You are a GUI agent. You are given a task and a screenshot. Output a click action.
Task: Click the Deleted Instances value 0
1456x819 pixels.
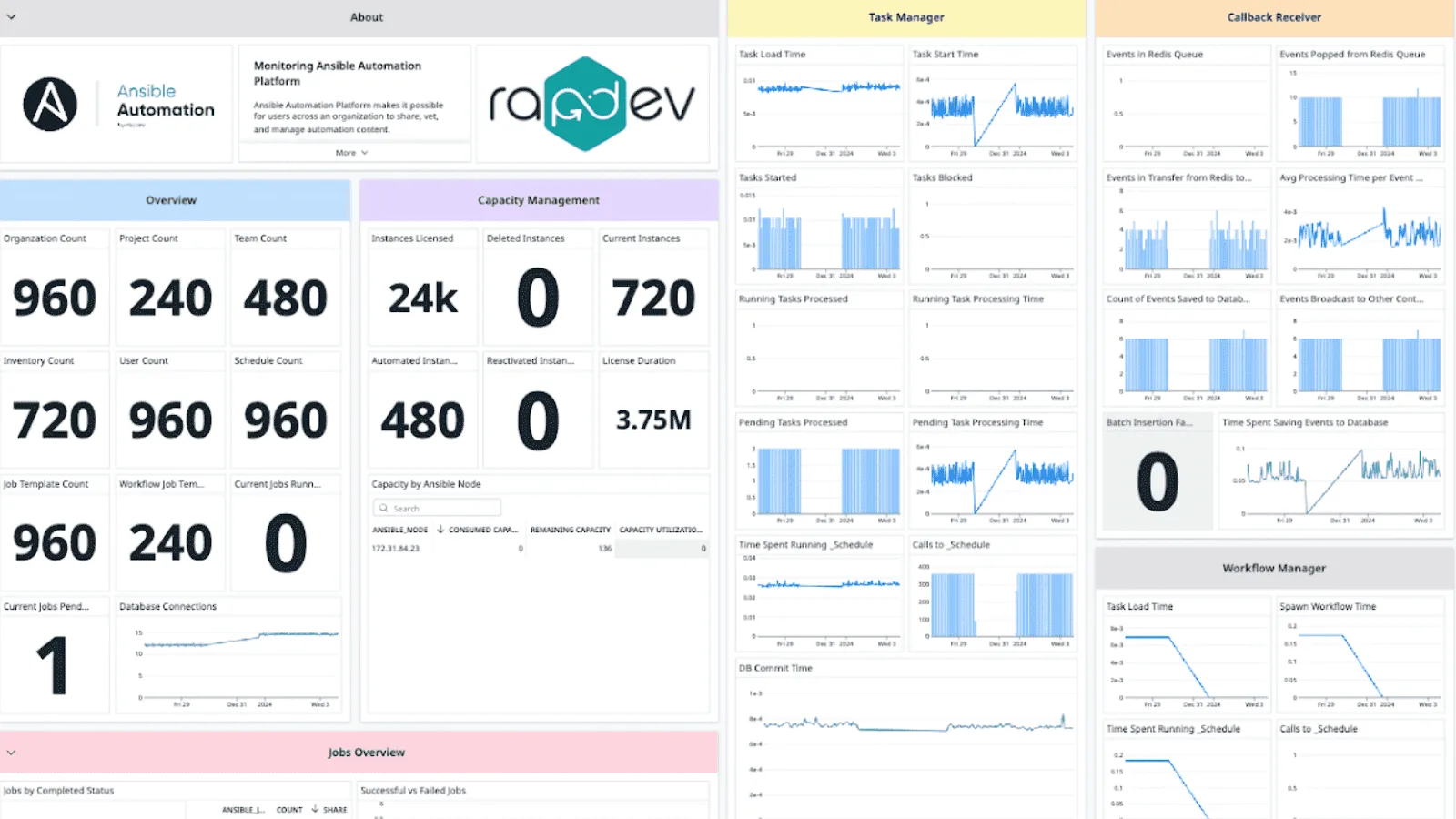pos(538,298)
